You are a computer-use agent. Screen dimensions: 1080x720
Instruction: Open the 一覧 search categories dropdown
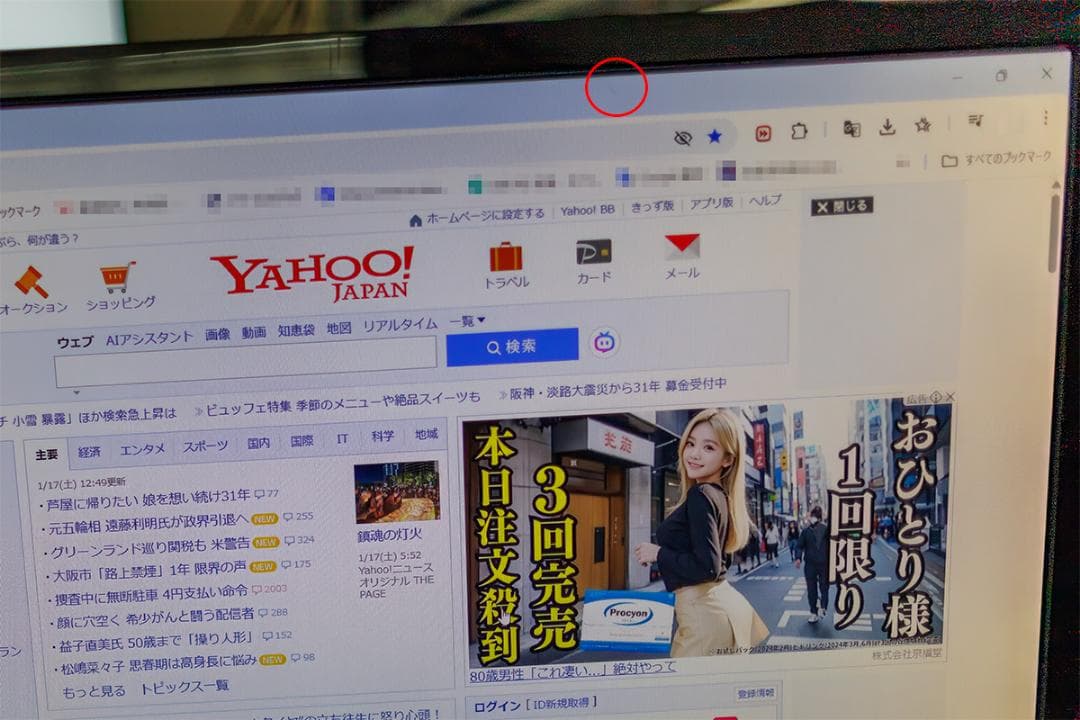tap(466, 320)
